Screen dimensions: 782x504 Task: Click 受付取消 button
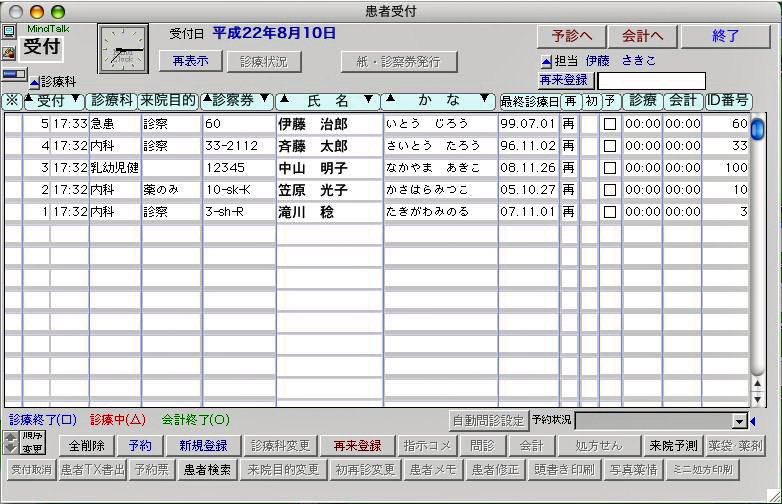[x=31, y=470]
